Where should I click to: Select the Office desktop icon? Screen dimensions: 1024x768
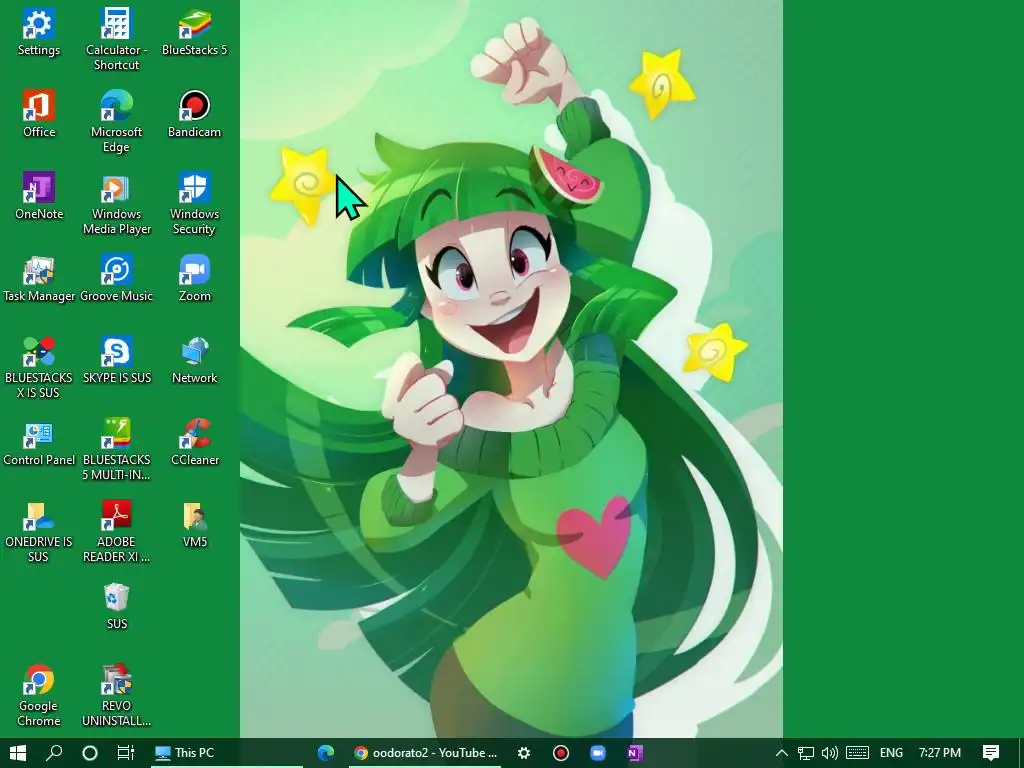pos(39,114)
